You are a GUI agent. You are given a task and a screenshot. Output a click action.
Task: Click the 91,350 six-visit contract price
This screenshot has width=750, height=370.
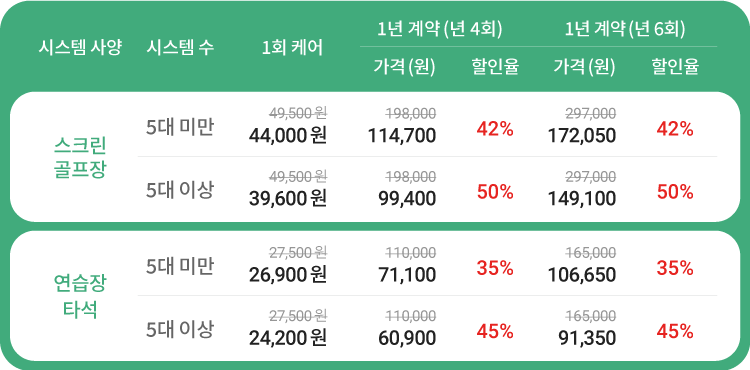click(x=587, y=337)
